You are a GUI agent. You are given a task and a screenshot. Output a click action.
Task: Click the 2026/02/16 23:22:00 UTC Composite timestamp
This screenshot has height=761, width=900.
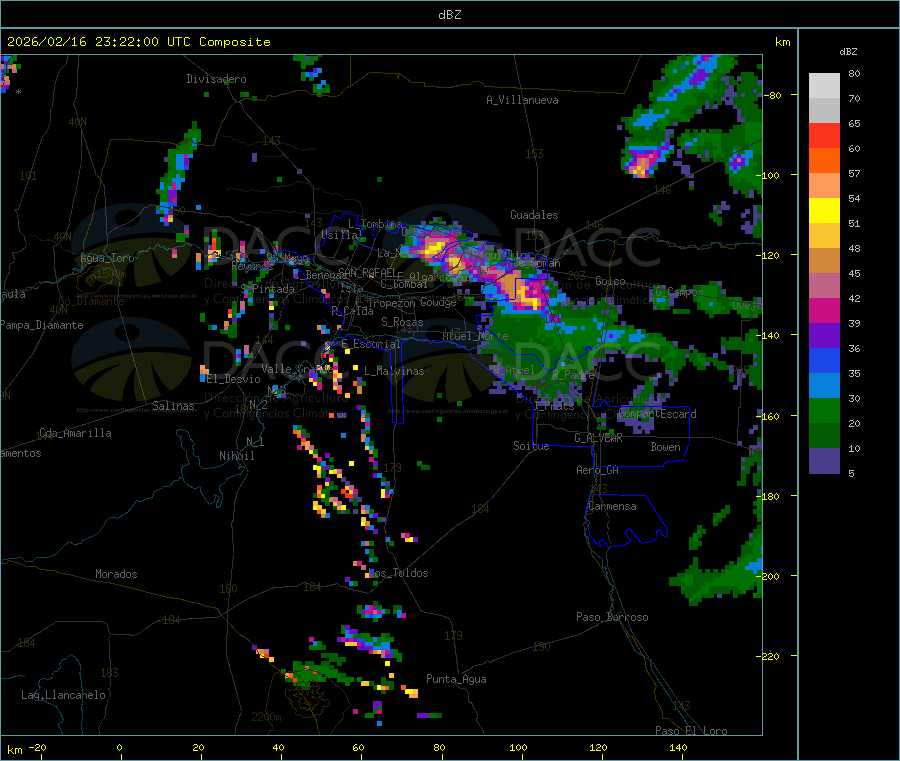138,42
